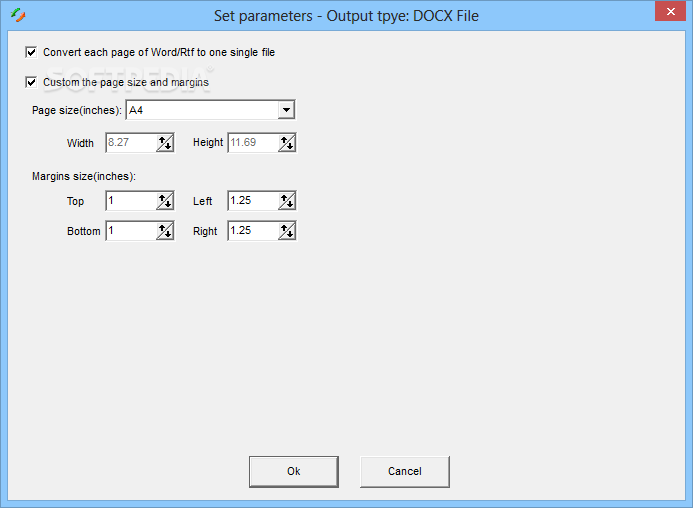This screenshot has height=508, width=693.
Task: Click the Page size A4 combo box
Action: 210,110
